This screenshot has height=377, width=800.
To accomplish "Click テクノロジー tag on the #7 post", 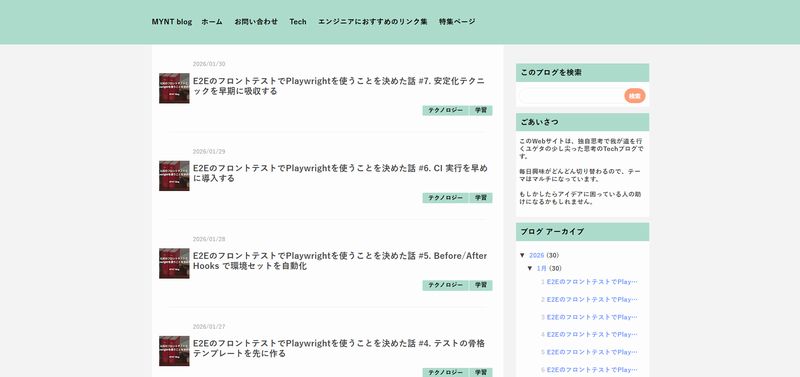I will 445,111.
